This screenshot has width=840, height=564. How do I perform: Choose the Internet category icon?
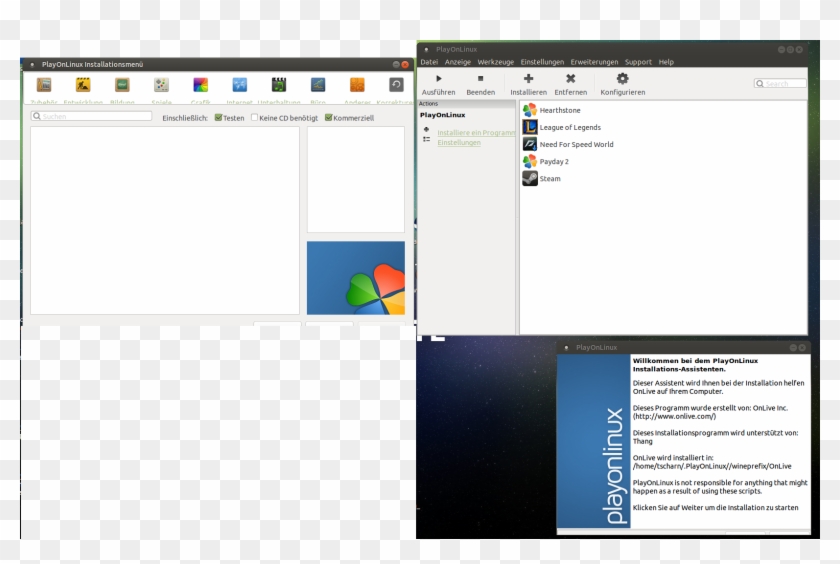point(239,85)
